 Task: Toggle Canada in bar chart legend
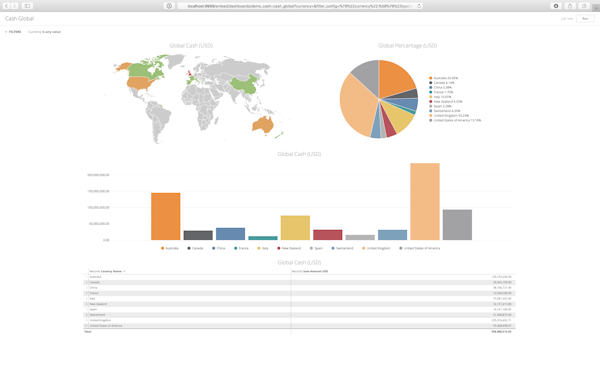195,248
